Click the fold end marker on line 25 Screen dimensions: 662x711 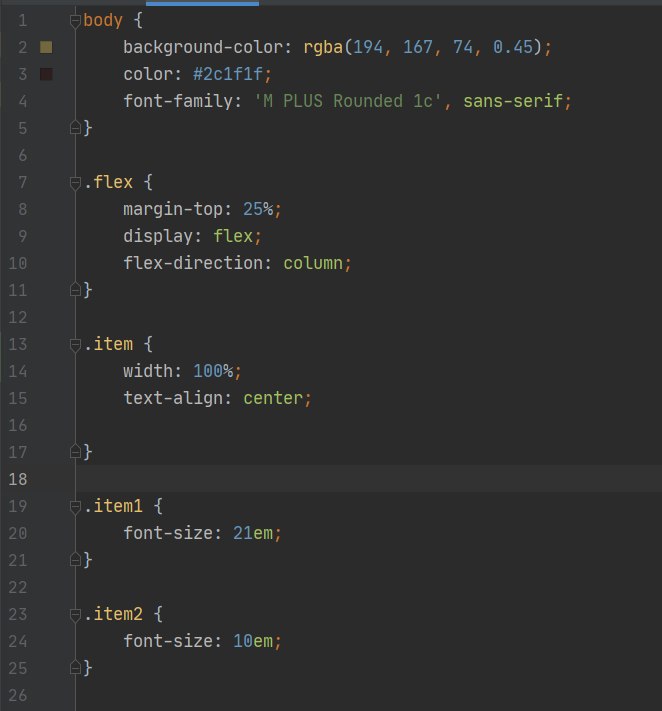(75, 668)
